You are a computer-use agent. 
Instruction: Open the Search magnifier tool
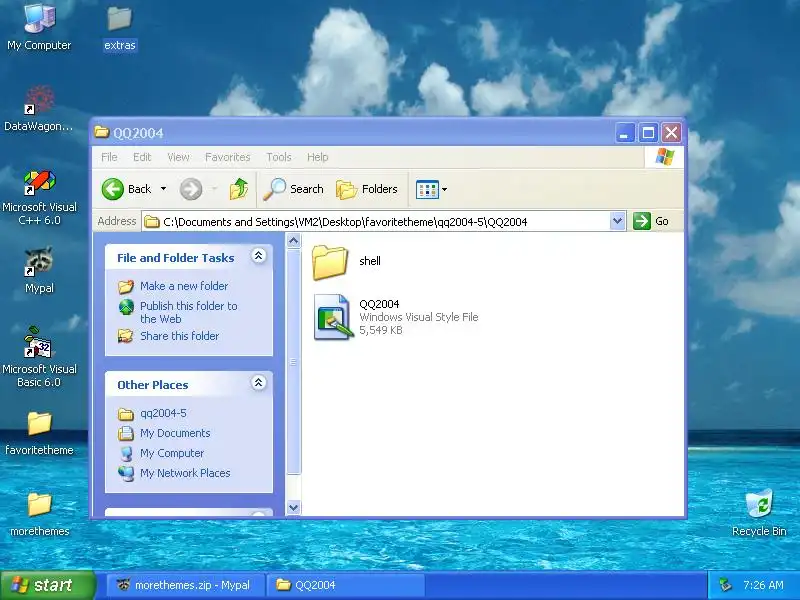point(293,189)
